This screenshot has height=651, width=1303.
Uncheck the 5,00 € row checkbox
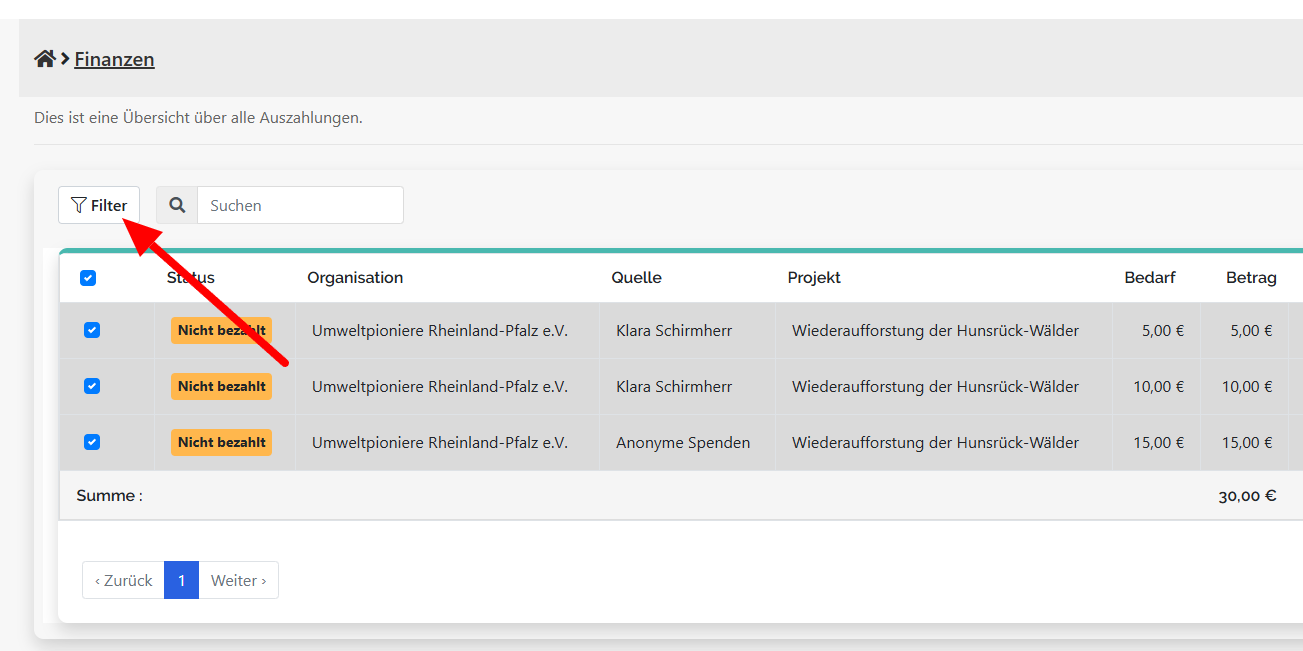92,330
